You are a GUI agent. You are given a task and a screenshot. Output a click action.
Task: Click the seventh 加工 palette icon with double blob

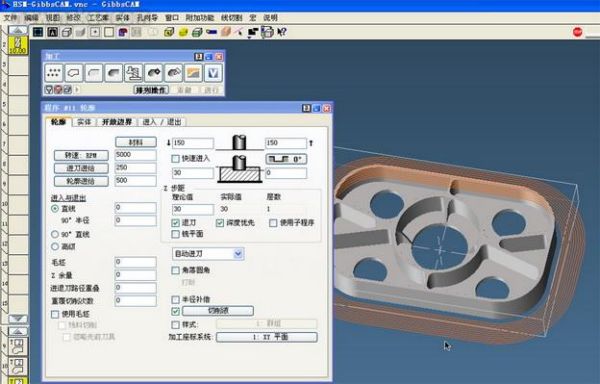173,73
